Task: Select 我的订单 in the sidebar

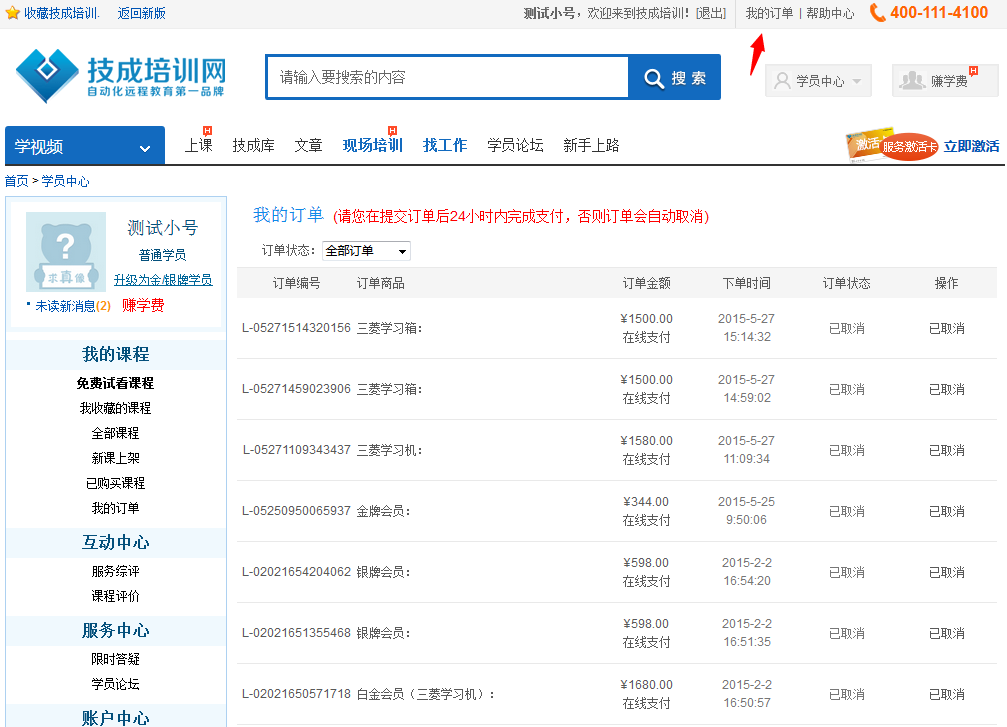Action: (x=116, y=509)
